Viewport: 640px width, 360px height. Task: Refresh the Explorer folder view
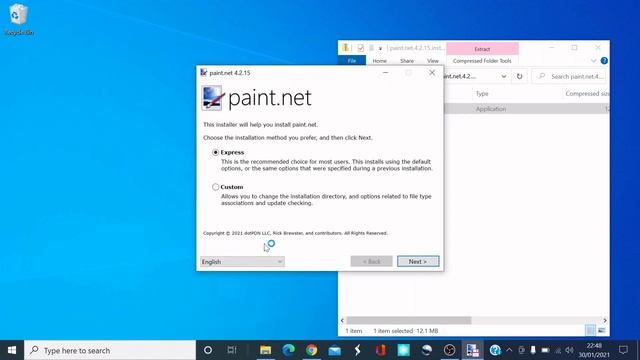pos(519,76)
